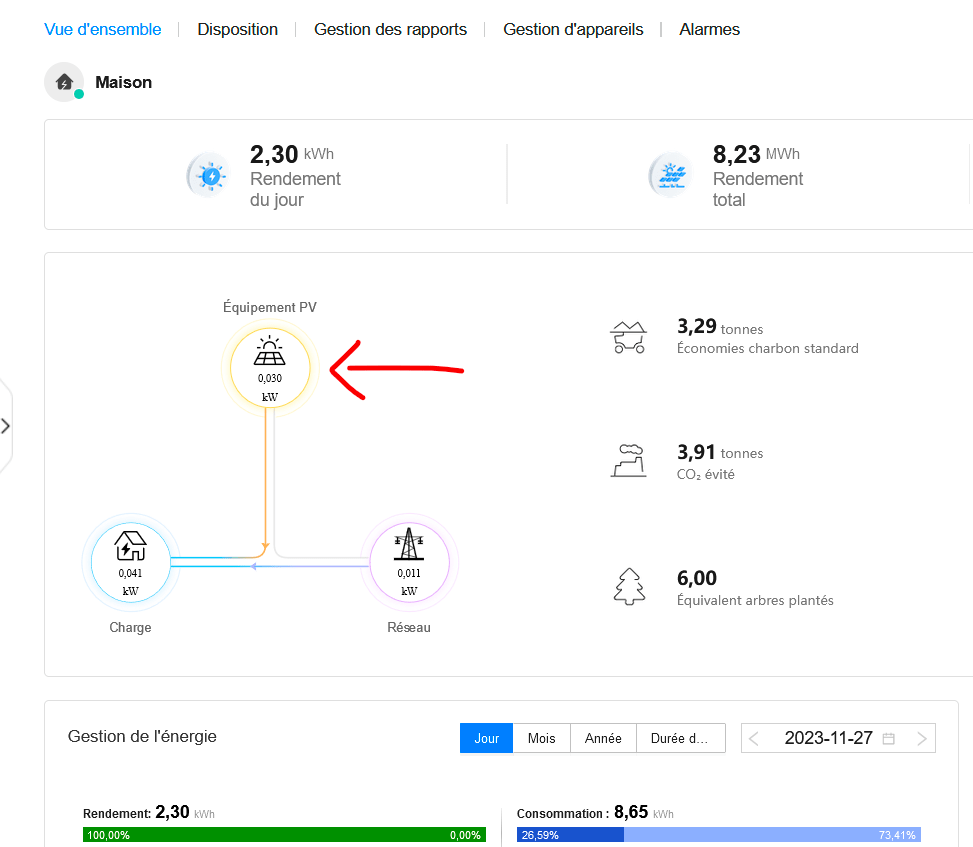
Task: Go to next day with right arrow
Action: tap(921, 739)
